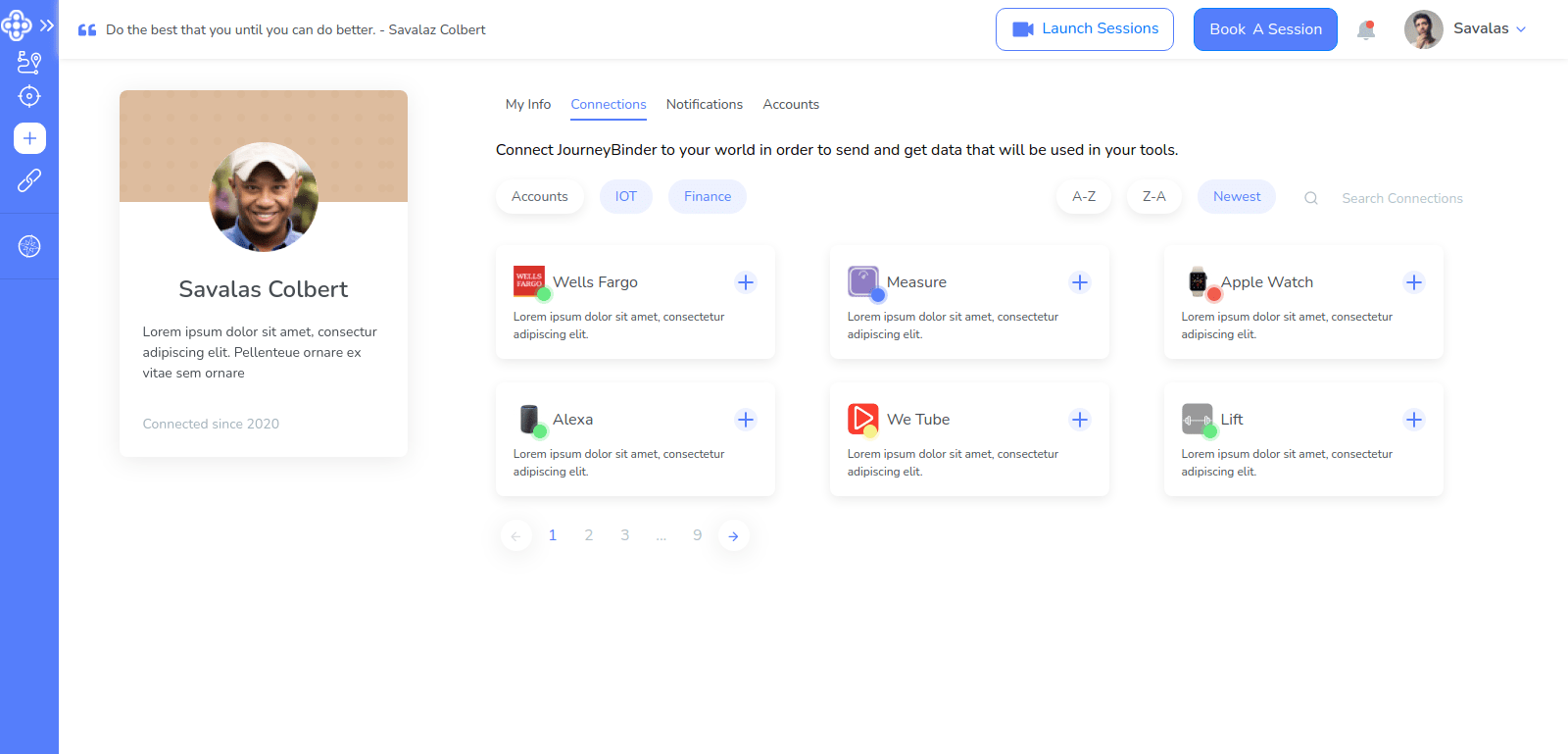Open the journey route map icon in sidebar
The height and width of the screenshot is (754, 1568).
click(29, 63)
